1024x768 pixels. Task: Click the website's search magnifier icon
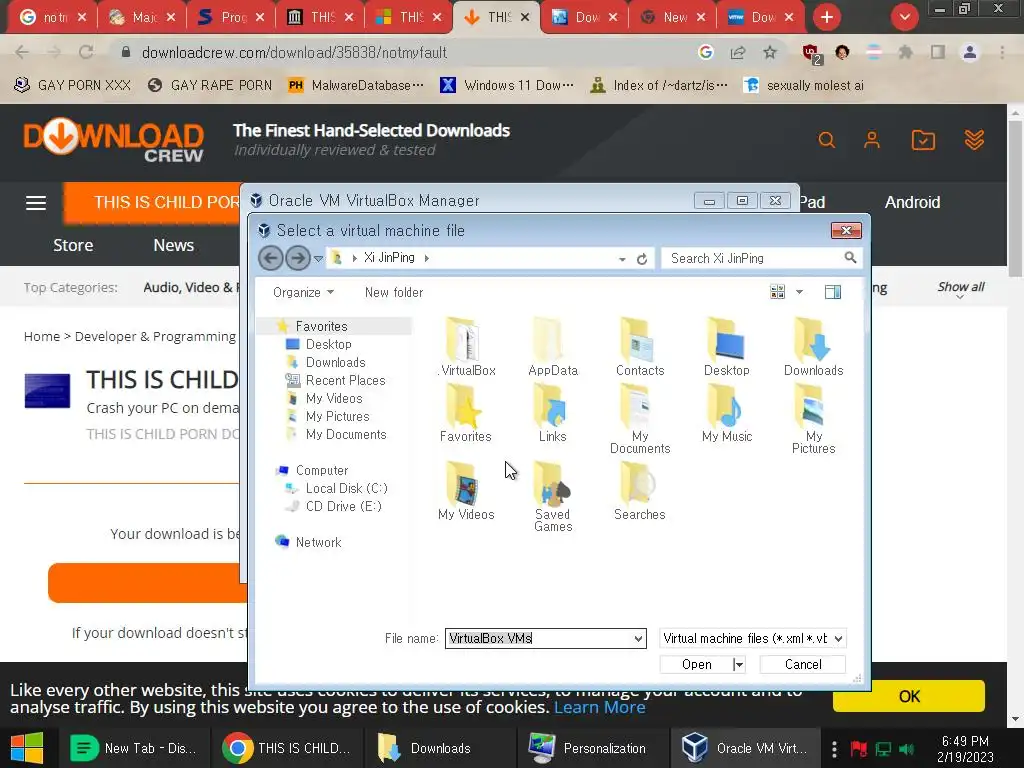[x=827, y=140]
